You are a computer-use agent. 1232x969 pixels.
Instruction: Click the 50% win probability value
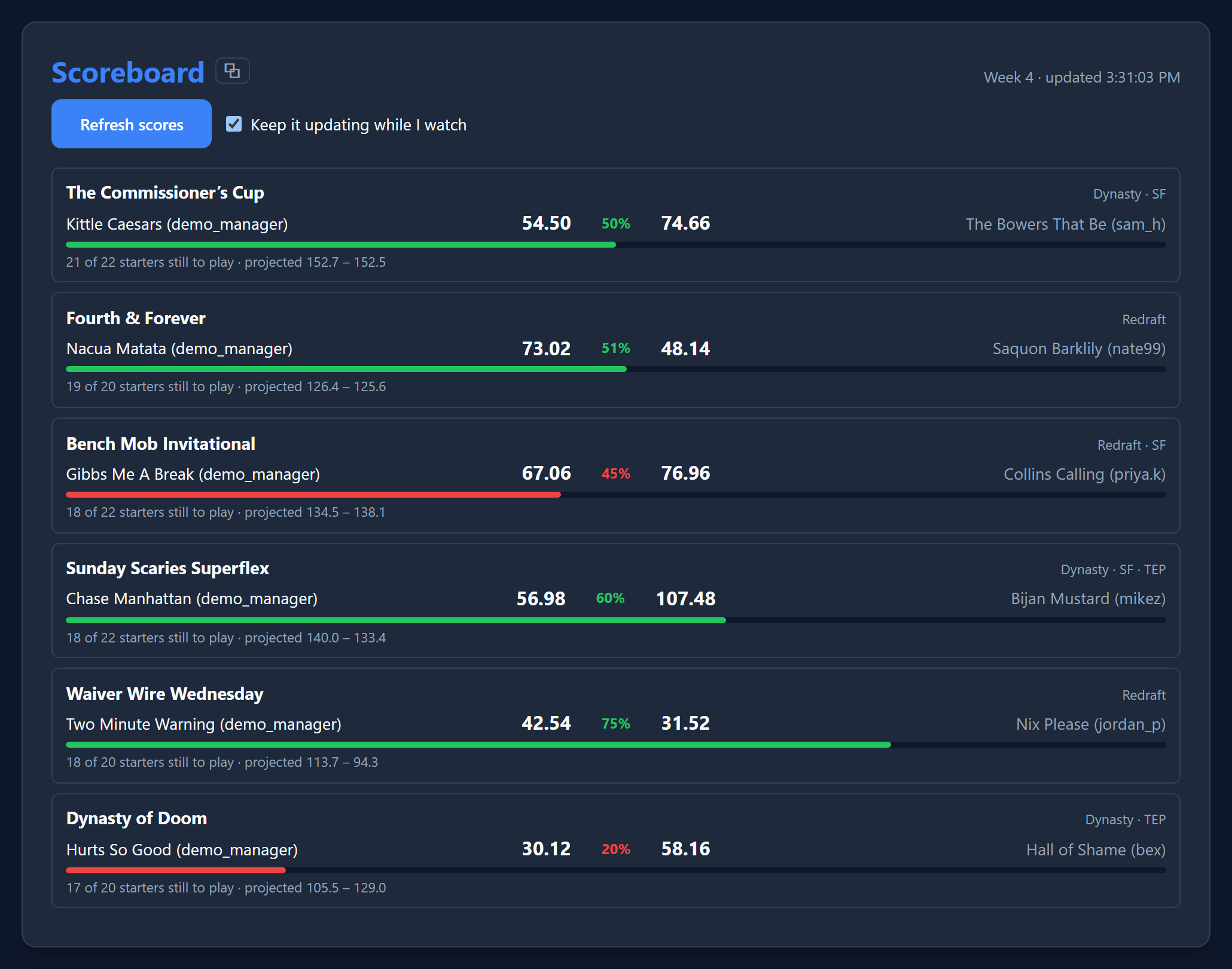(616, 224)
